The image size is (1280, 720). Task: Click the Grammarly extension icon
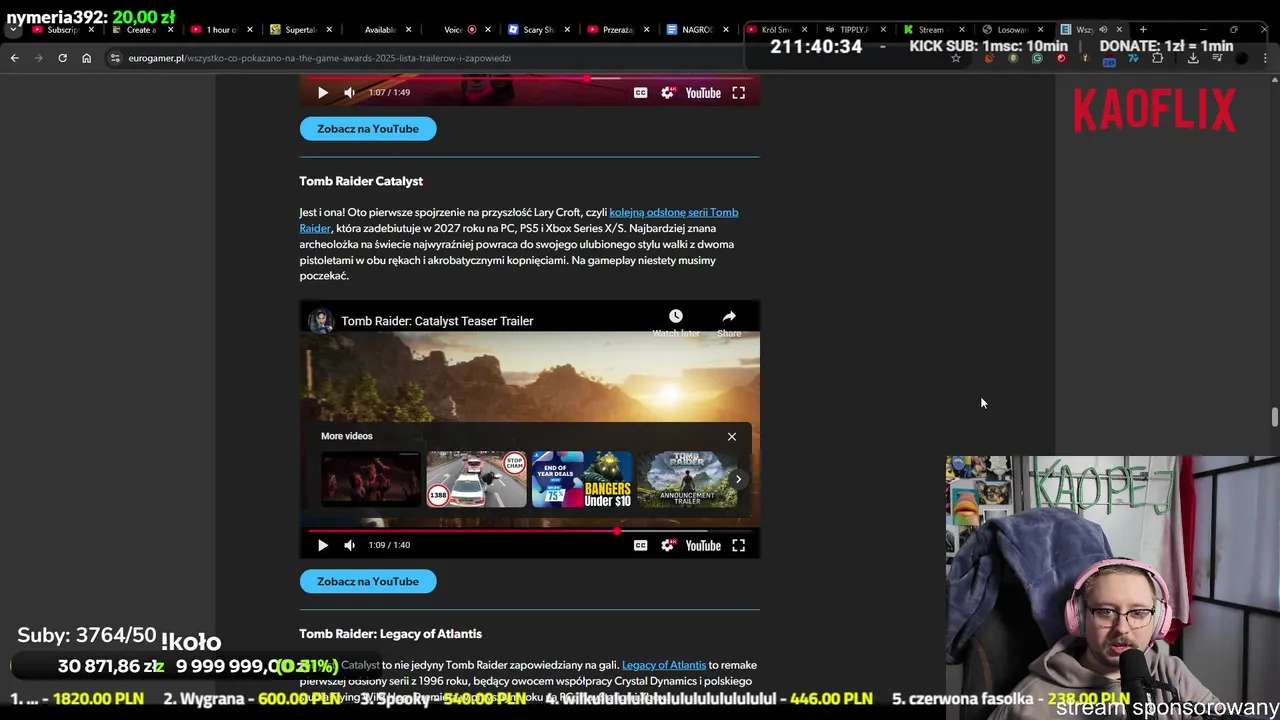point(1037,58)
